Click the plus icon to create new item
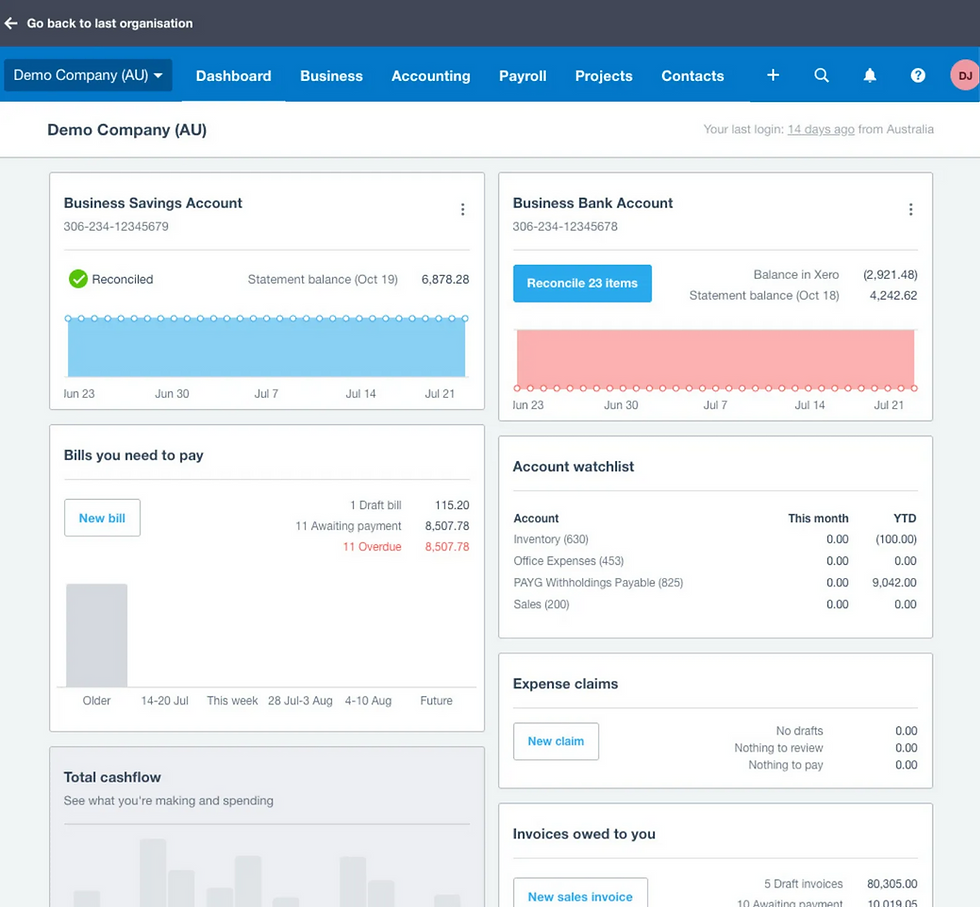This screenshot has height=907, width=980. coord(773,75)
